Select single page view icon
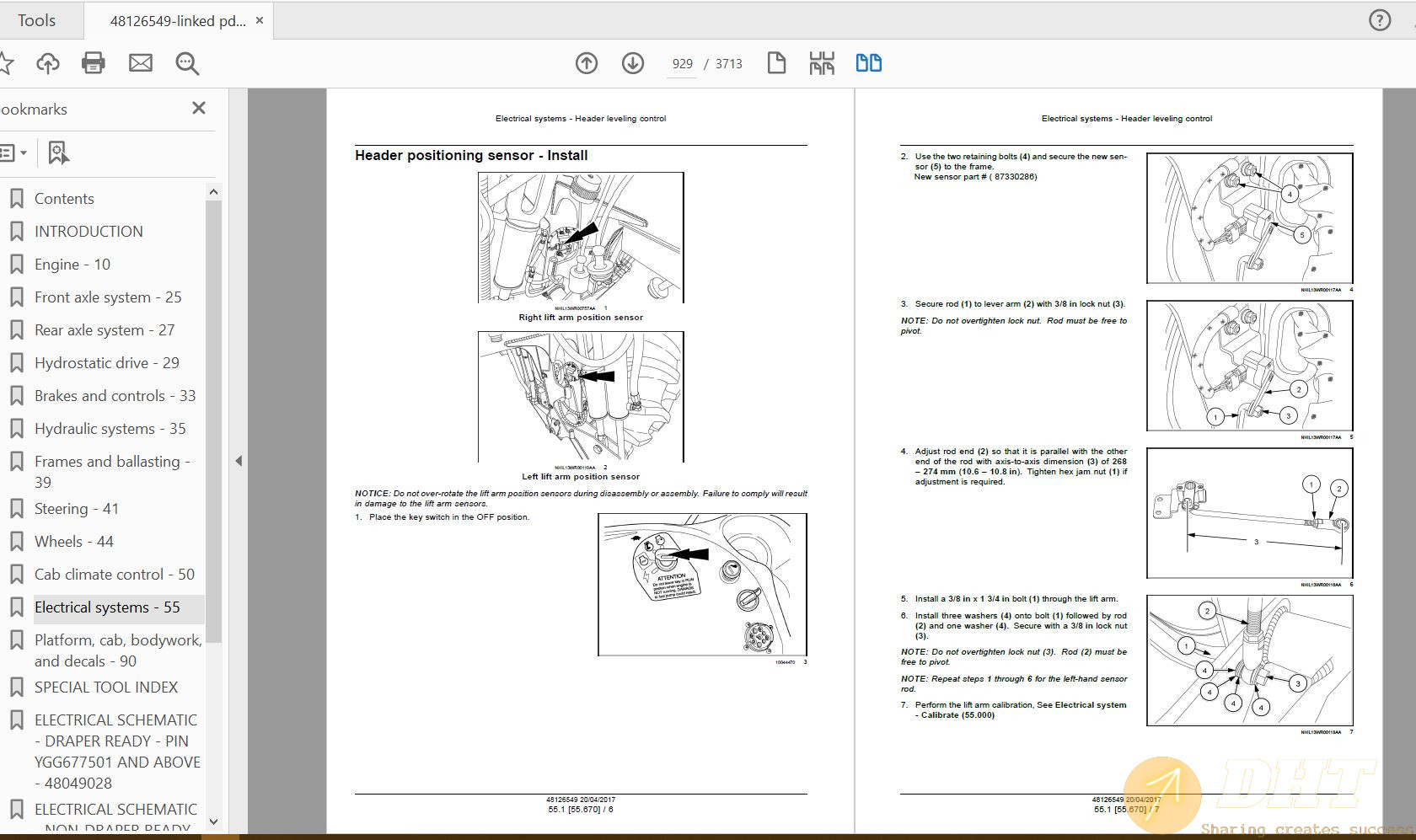The image size is (1416, 840). [776, 63]
